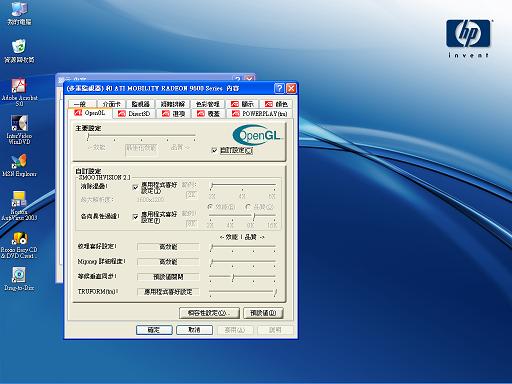Image resolution: width=512 pixels, height=384 pixels.
Task: Click the anisotropic filtering slider (2X–16X)
Action: click(243, 217)
